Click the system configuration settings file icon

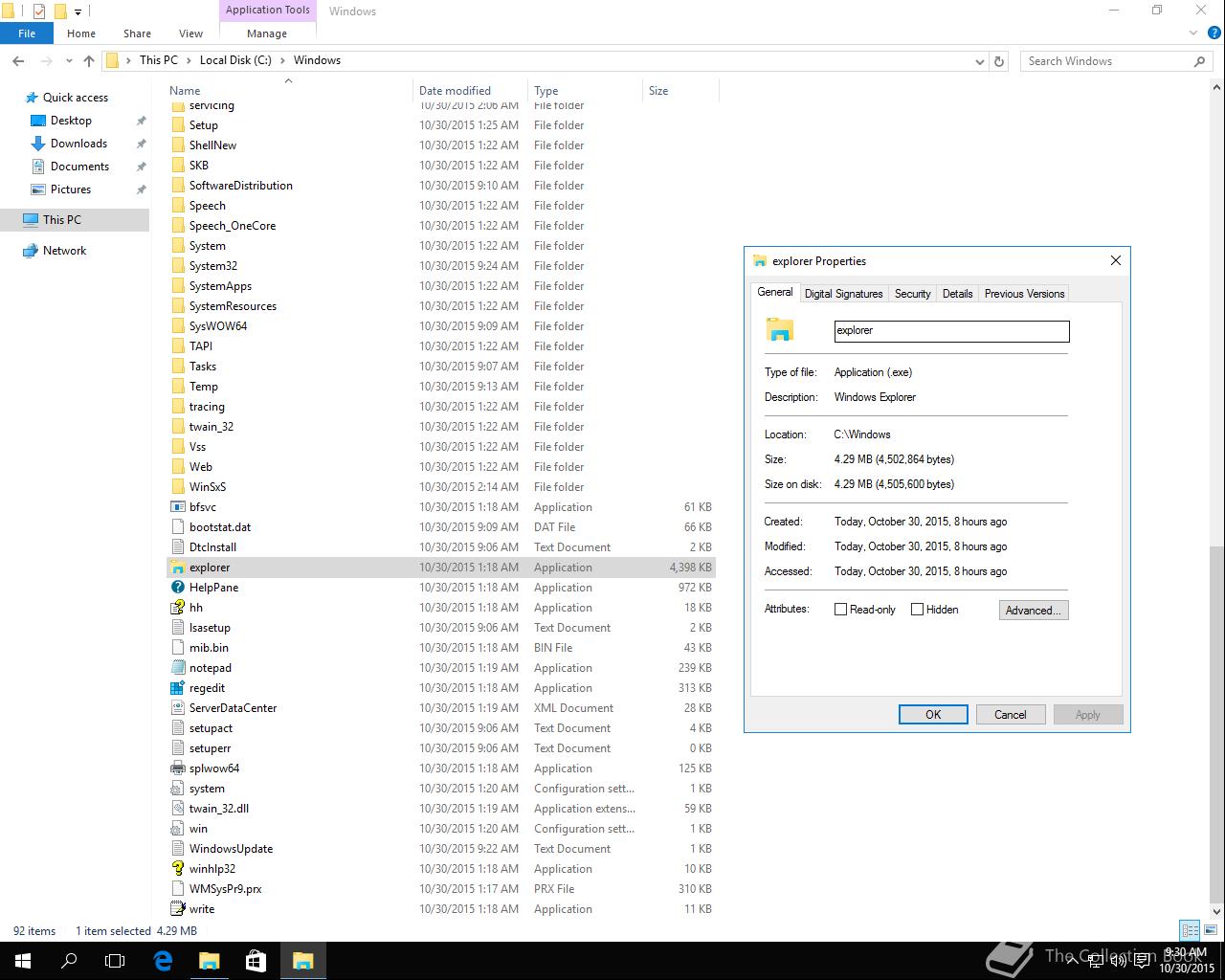[177, 789]
